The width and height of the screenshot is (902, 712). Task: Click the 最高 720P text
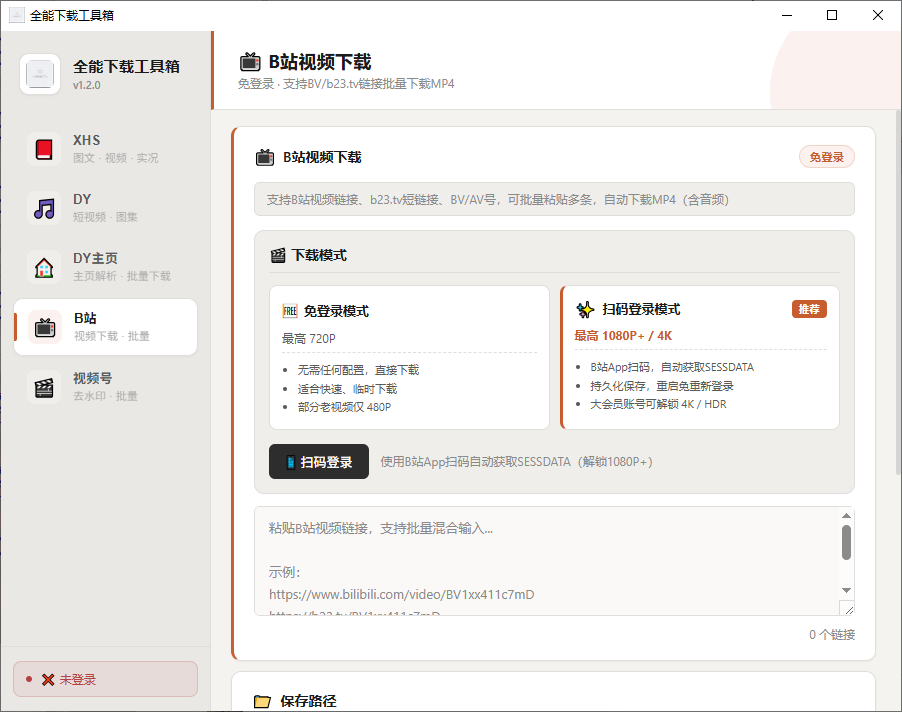tap(308, 339)
